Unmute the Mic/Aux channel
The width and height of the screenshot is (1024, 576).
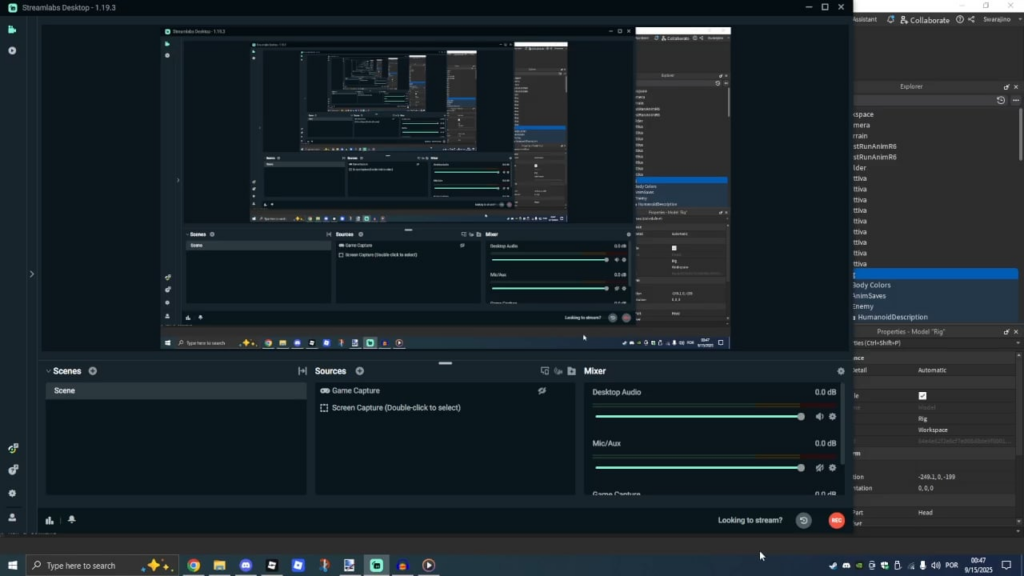819,468
